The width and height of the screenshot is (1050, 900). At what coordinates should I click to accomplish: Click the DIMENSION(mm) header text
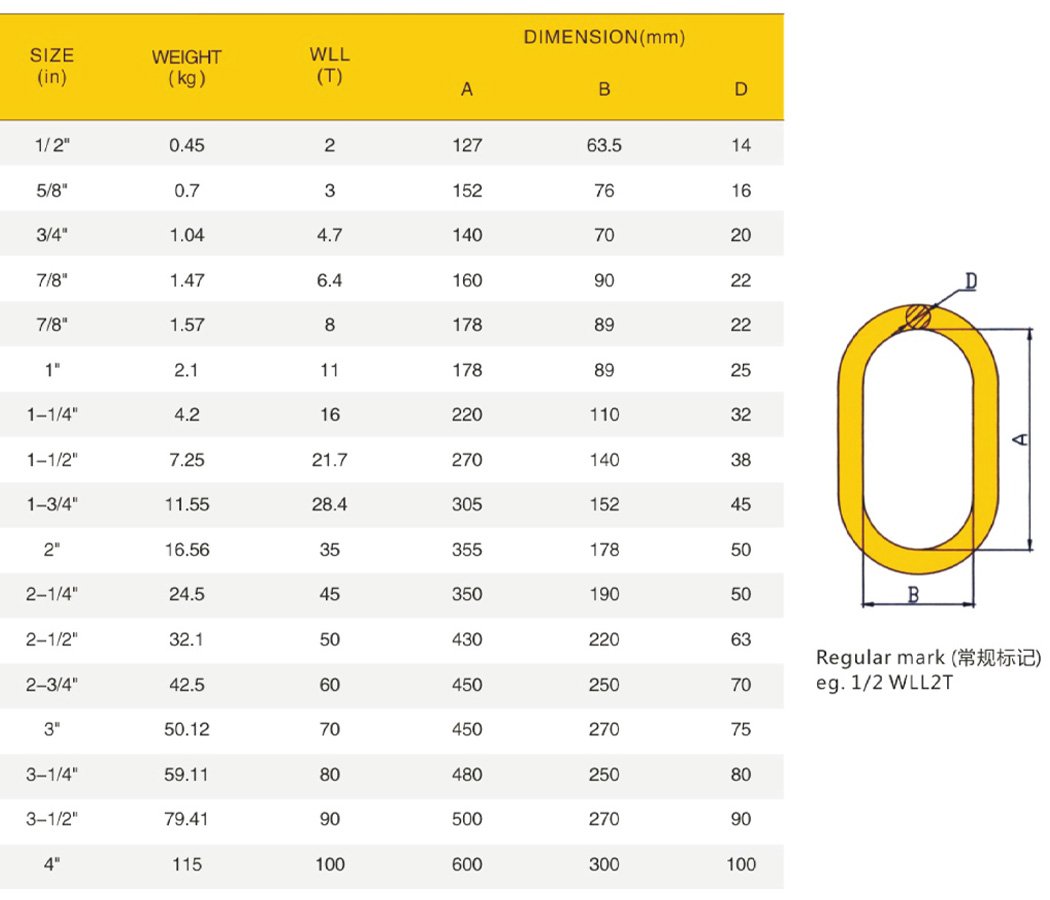pos(604,37)
